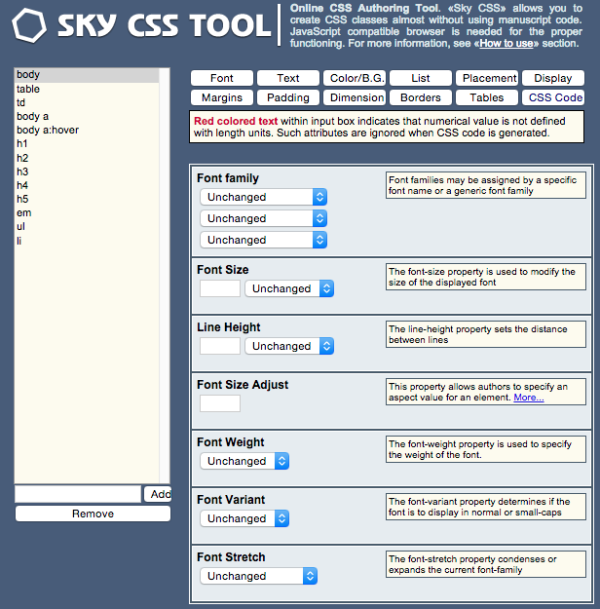Open the first Font family dropdown
The height and width of the screenshot is (609, 600).
264,197
